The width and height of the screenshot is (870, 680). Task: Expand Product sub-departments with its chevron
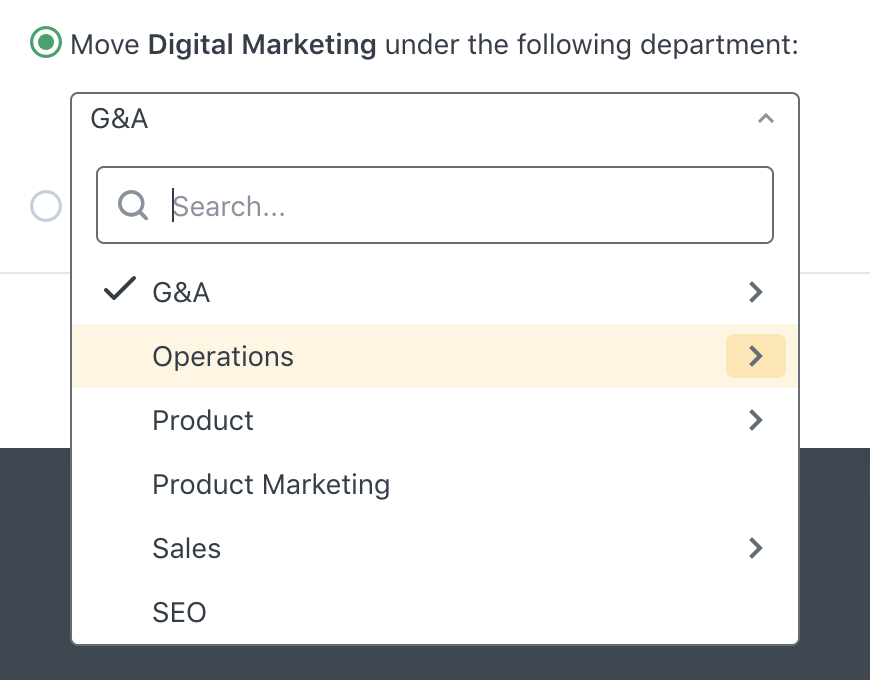(756, 420)
